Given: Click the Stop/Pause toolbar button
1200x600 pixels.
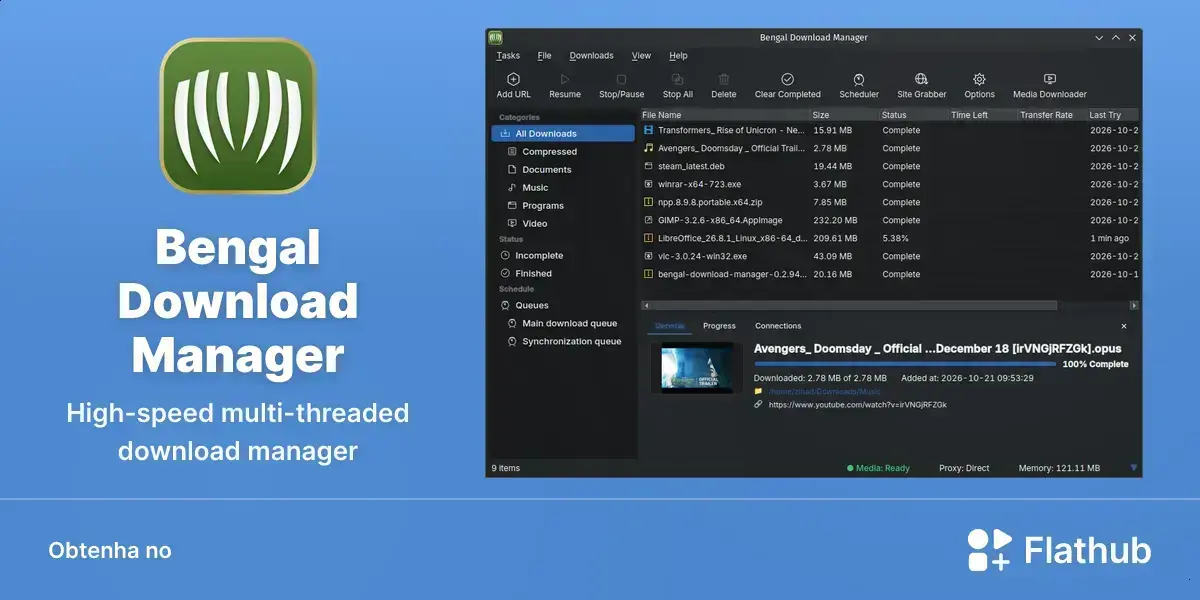Looking at the screenshot, I should point(621,86).
